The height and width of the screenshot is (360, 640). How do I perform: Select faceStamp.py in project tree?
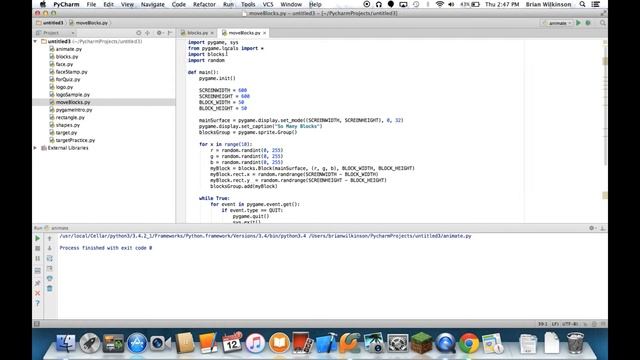(71, 72)
